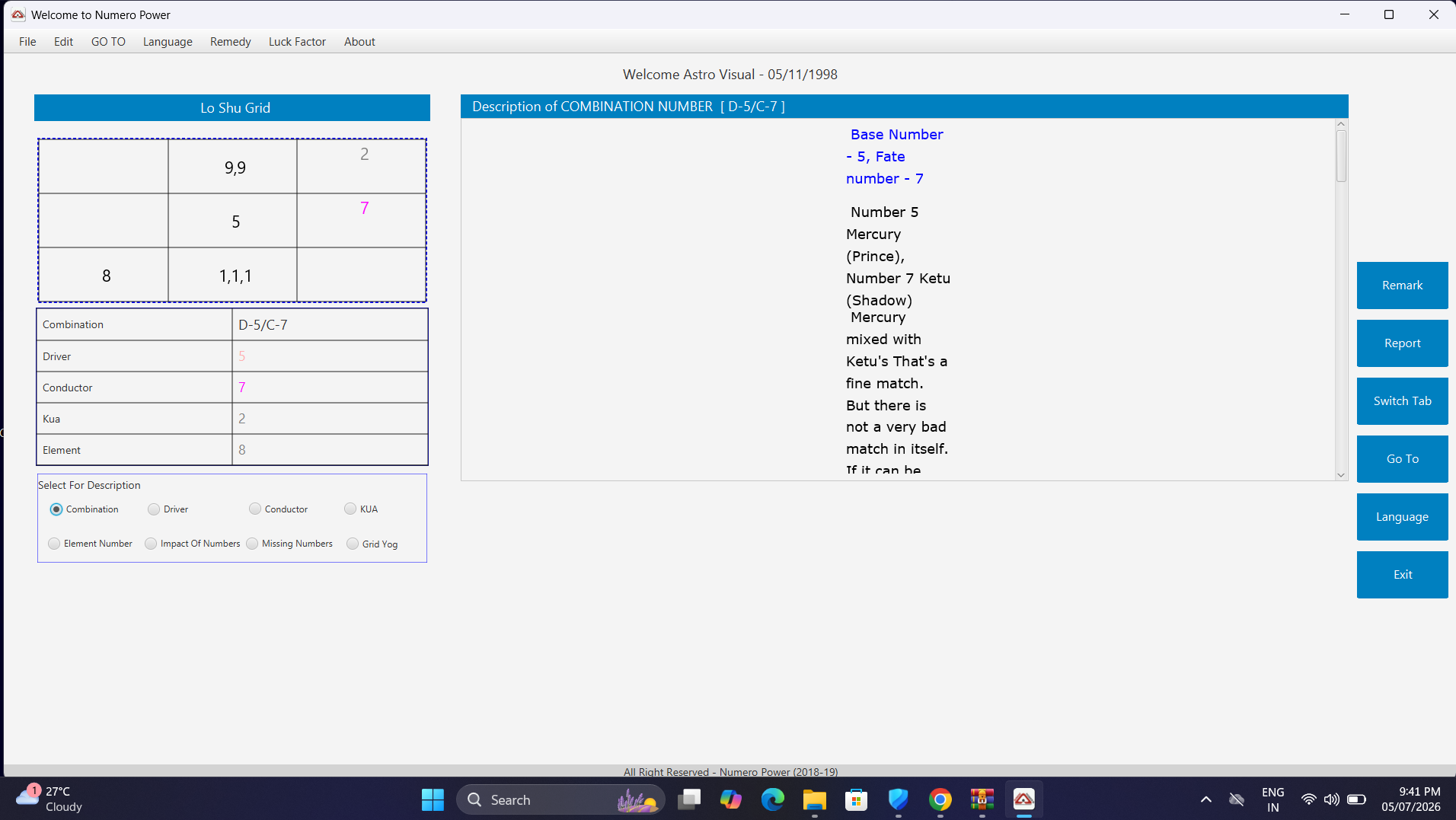The width and height of the screenshot is (1456, 820).
Task: Click the grid cell showing magenta 7
Action: 361,221
